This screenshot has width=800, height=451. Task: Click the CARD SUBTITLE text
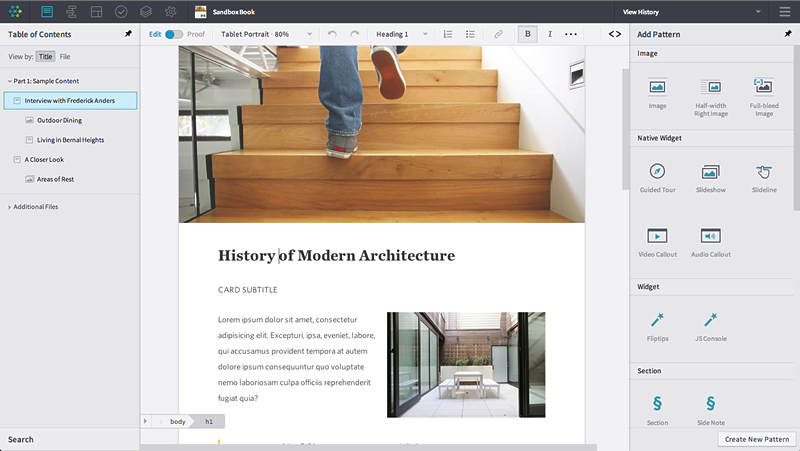(x=247, y=290)
